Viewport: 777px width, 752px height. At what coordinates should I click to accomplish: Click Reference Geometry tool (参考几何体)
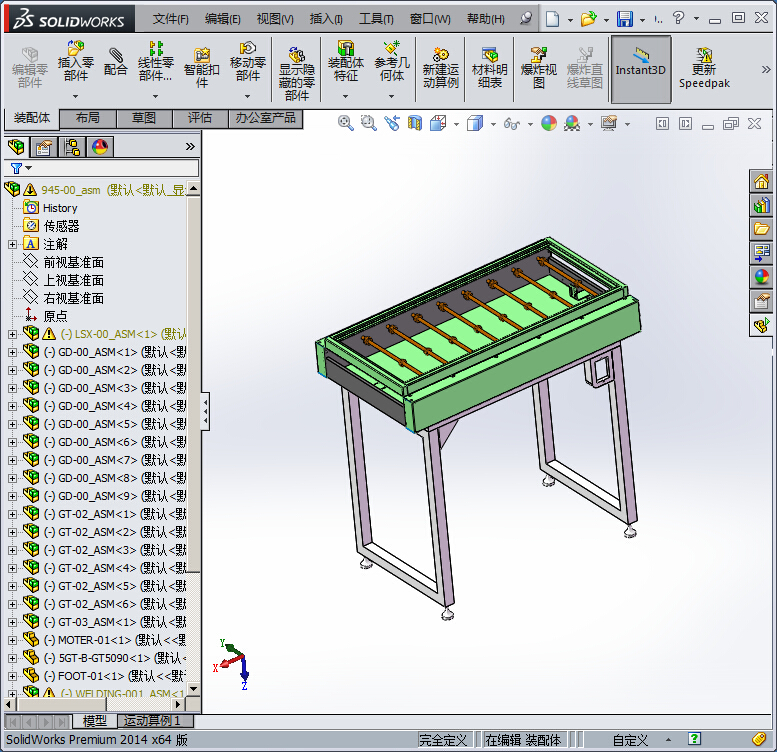[x=391, y=62]
